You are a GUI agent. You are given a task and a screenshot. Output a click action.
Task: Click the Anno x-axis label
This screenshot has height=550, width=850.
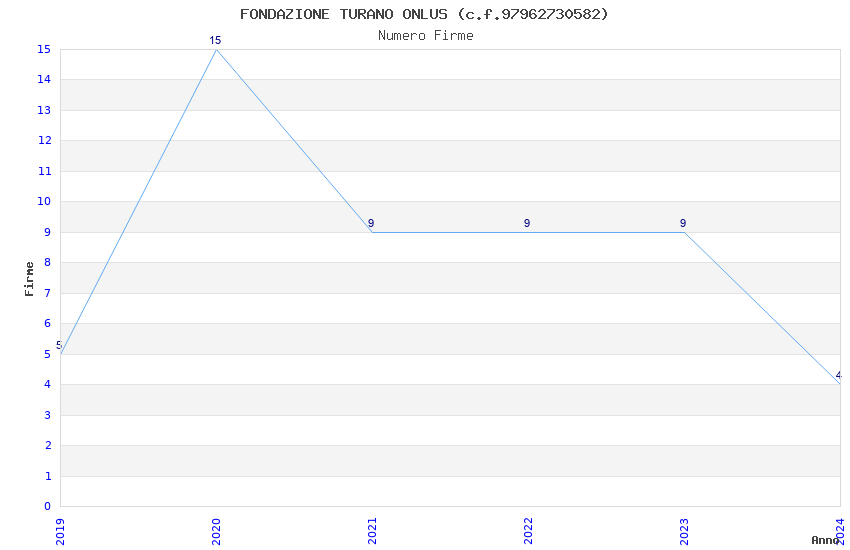click(825, 540)
